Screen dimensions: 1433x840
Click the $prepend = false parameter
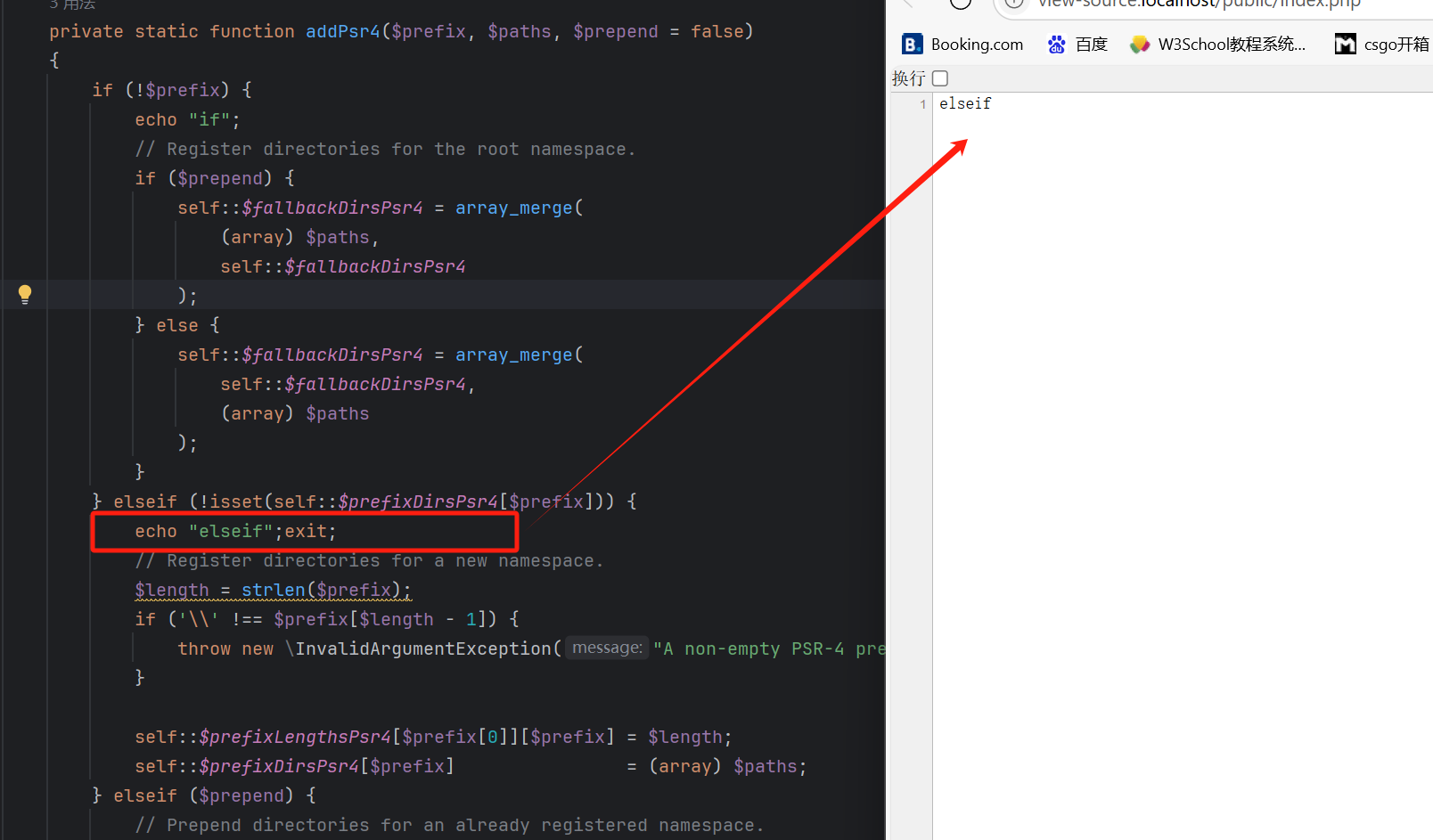pos(658,31)
